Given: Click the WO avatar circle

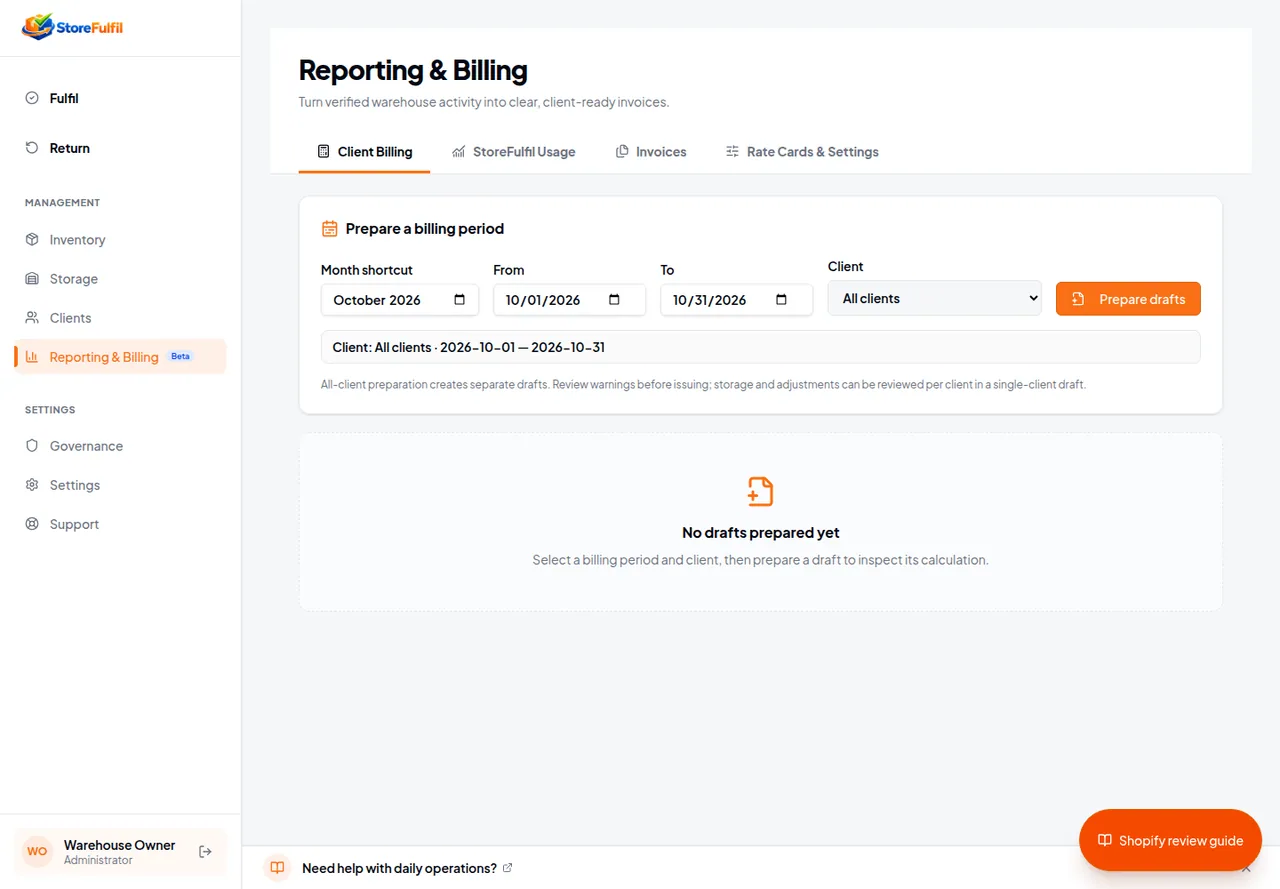Looking at the screenshot, I should click(37, 852).
